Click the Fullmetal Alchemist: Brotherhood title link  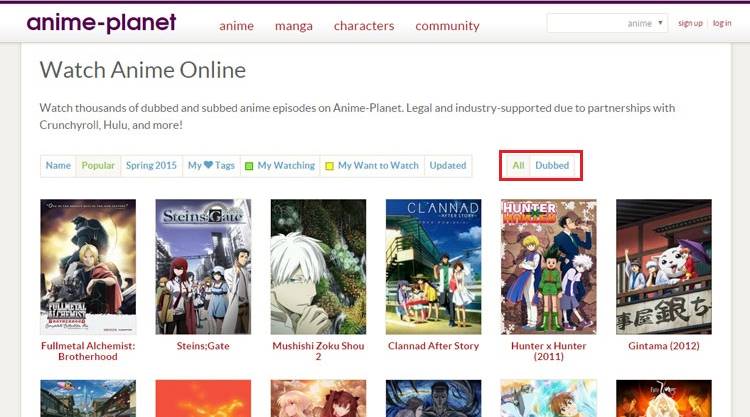88,351
